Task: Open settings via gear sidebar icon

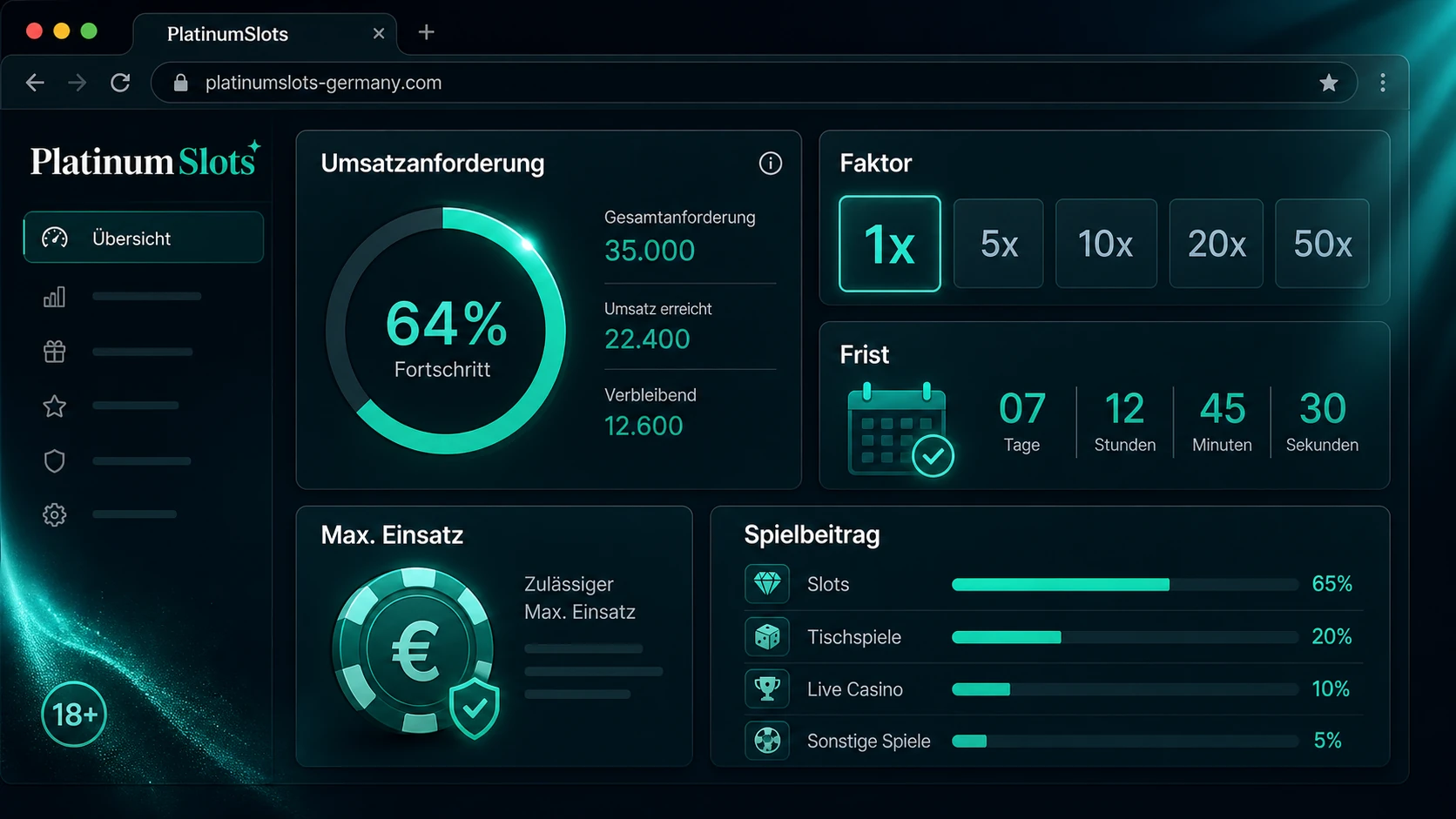Action: pyautogui.click(x=54, y=514)
